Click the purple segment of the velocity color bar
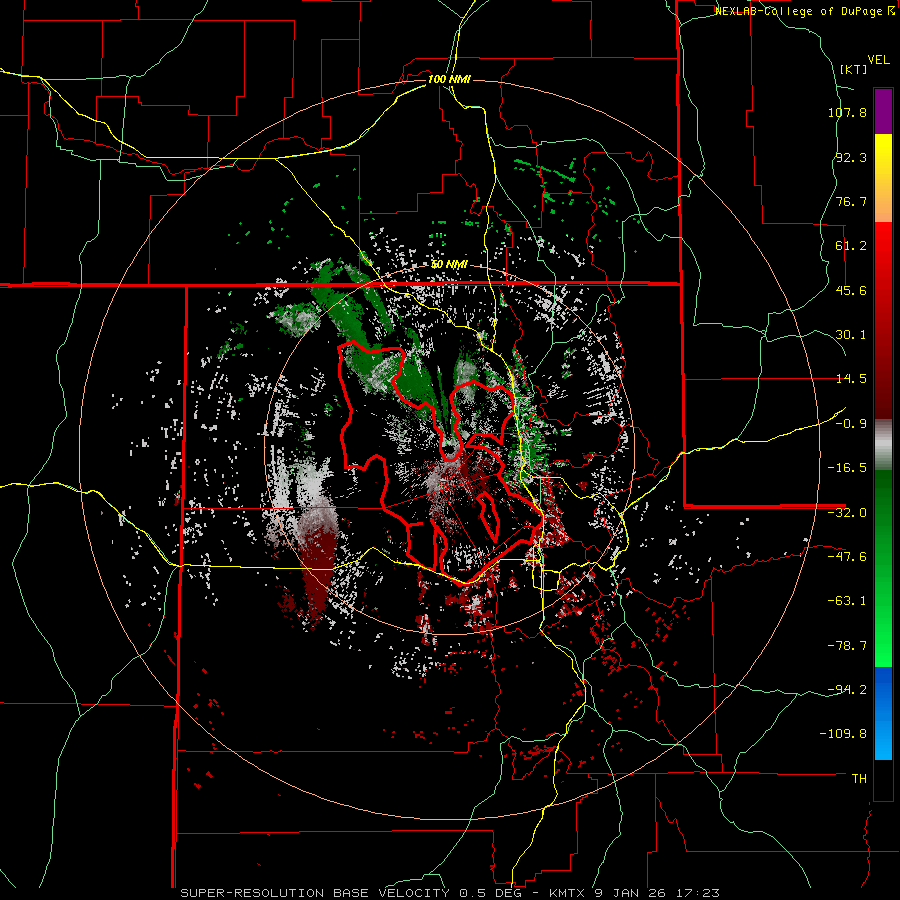Screen dimensions: 900x900 coord(883,111)
